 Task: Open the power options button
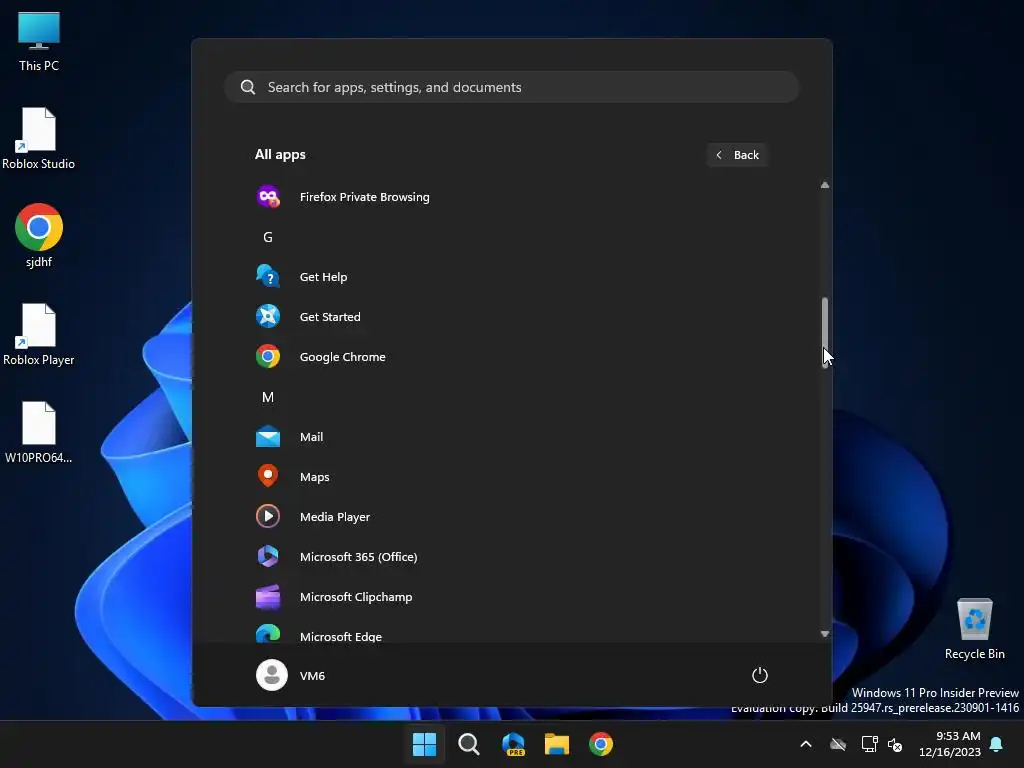pyautogui.click(x=760, y=675)
